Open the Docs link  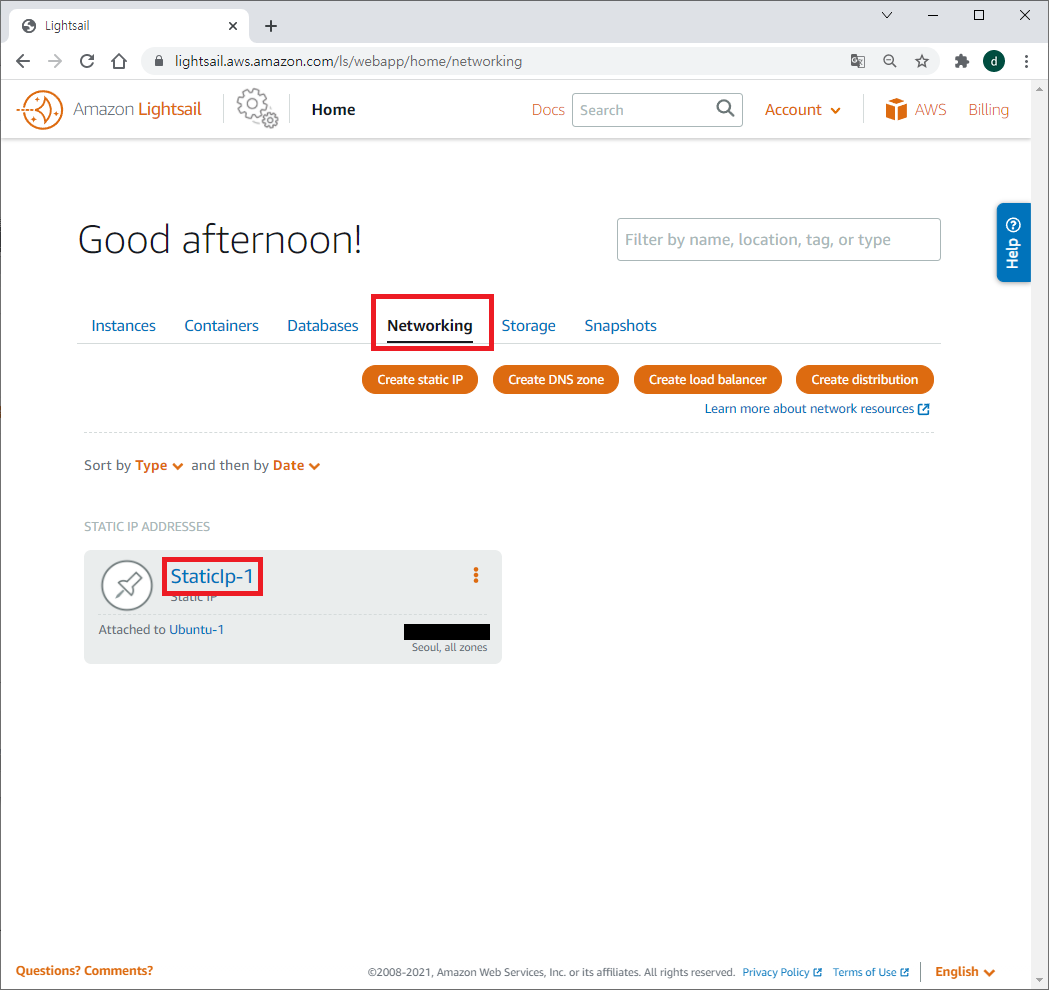point(548,110)
